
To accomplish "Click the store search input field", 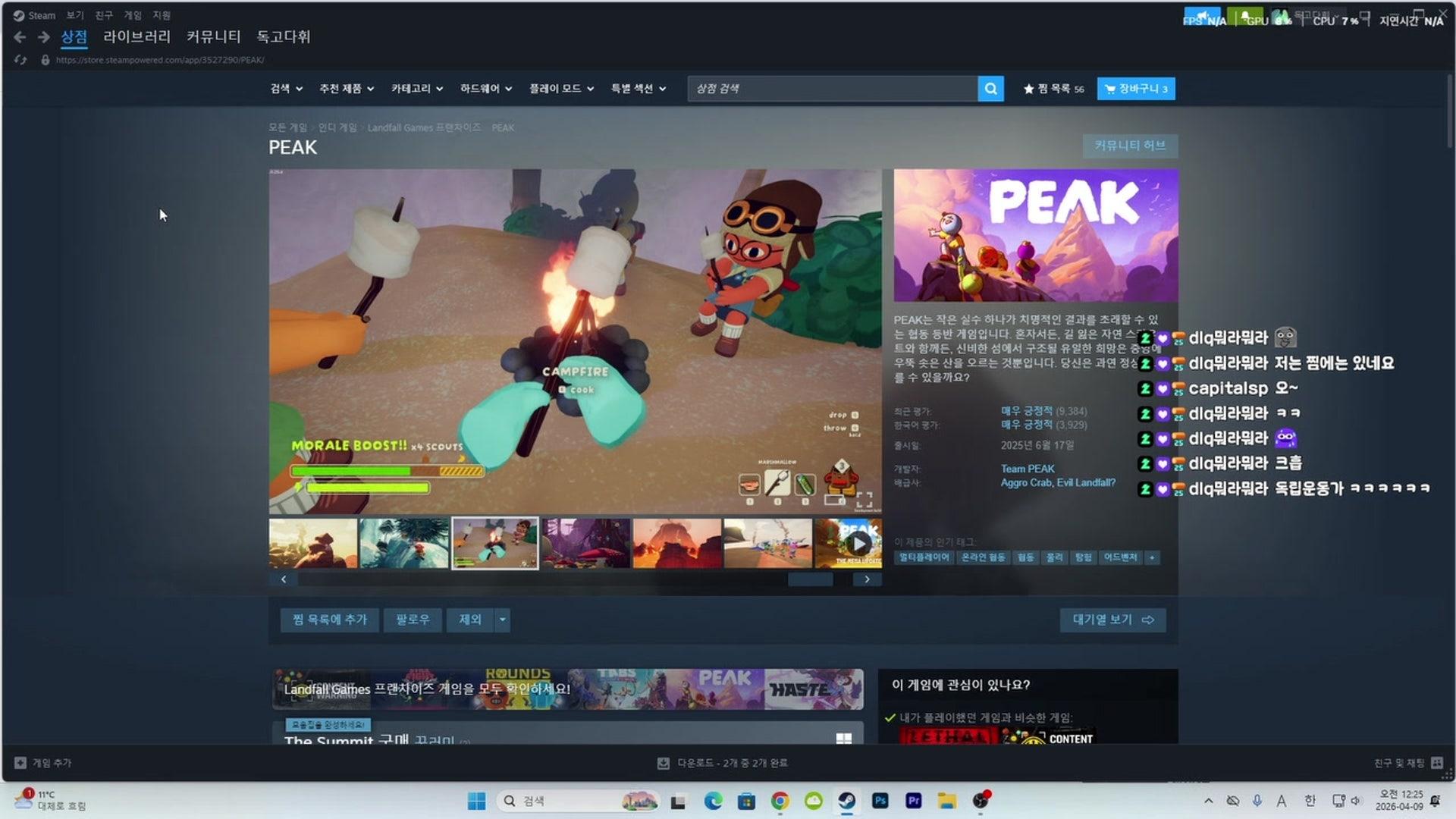I will pyautogui.click(x=832, y=89).
